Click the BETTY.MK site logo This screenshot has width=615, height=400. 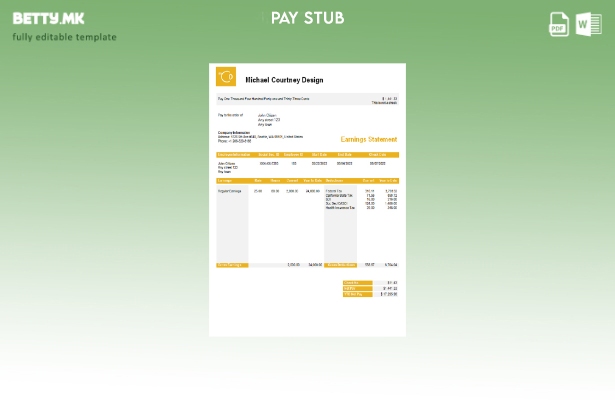(48, 18)
